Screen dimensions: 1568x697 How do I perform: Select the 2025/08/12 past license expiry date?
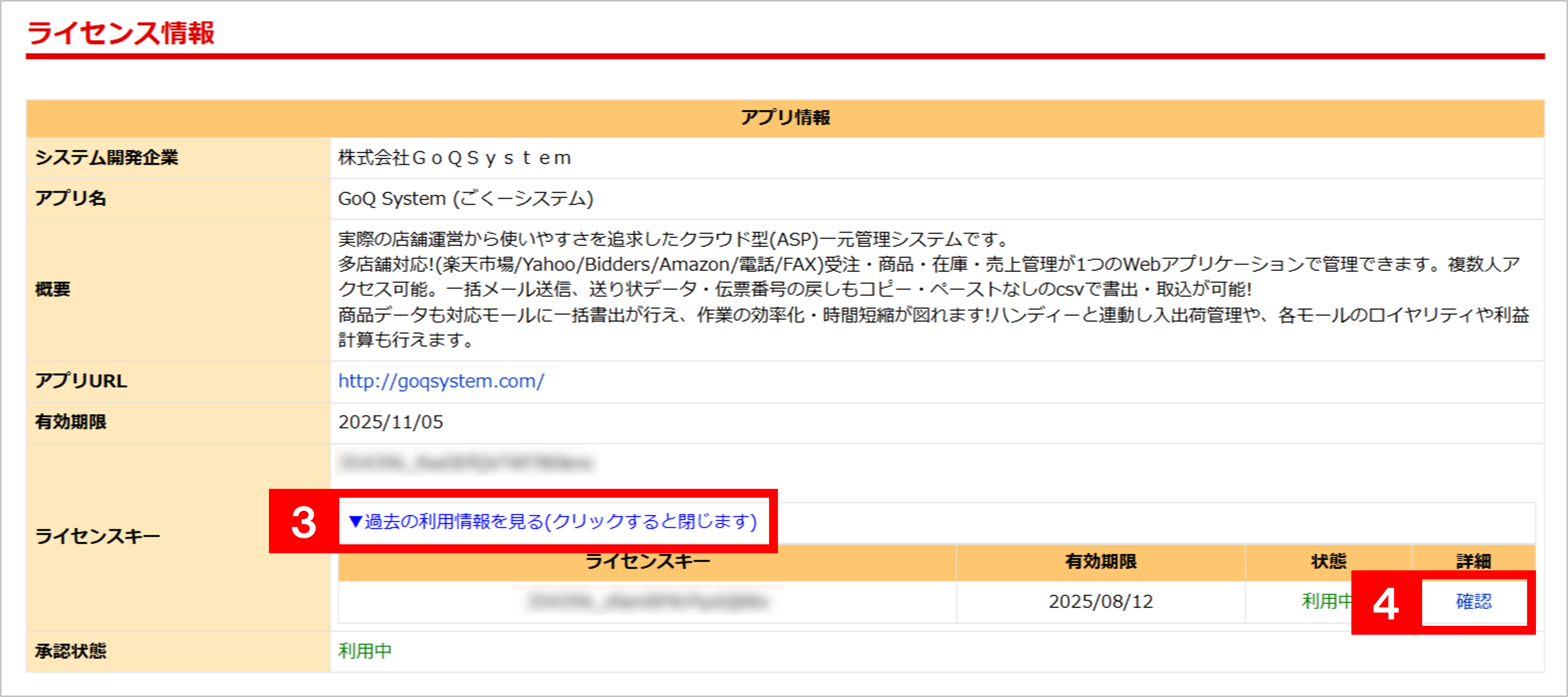pos(1101,601)
